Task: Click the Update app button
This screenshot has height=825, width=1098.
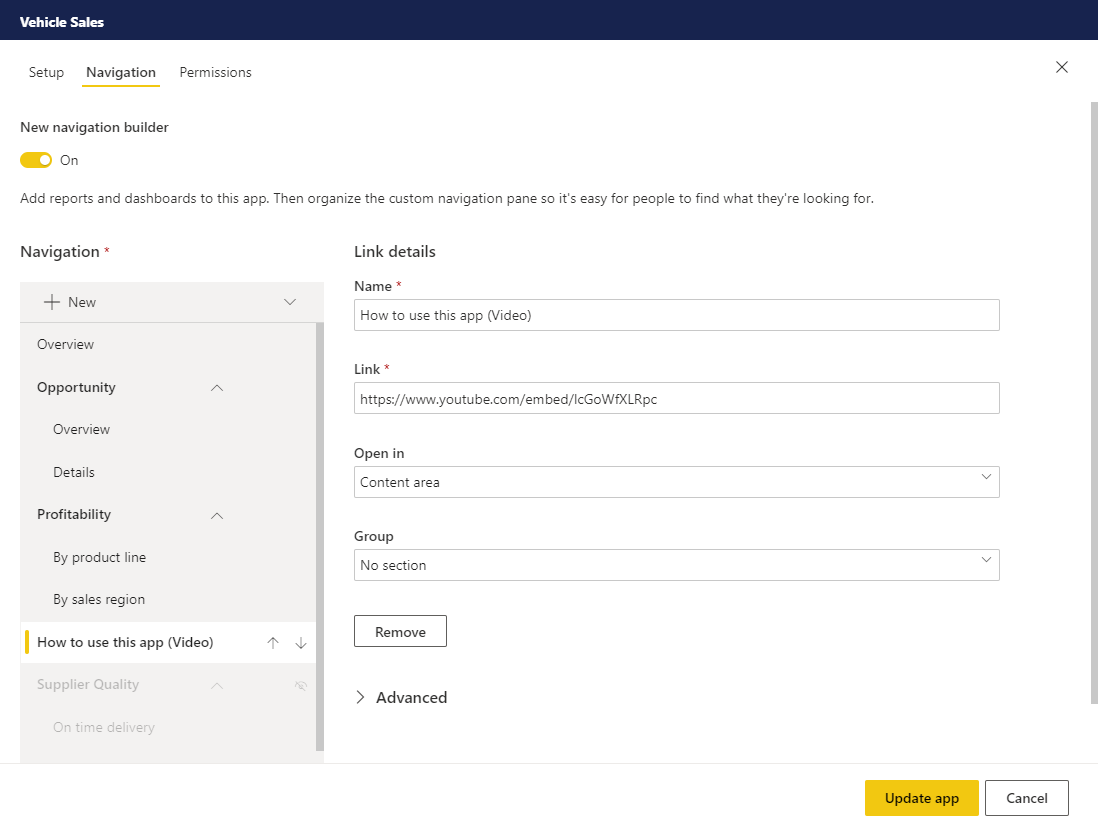Action: click(x=921, y=797)
